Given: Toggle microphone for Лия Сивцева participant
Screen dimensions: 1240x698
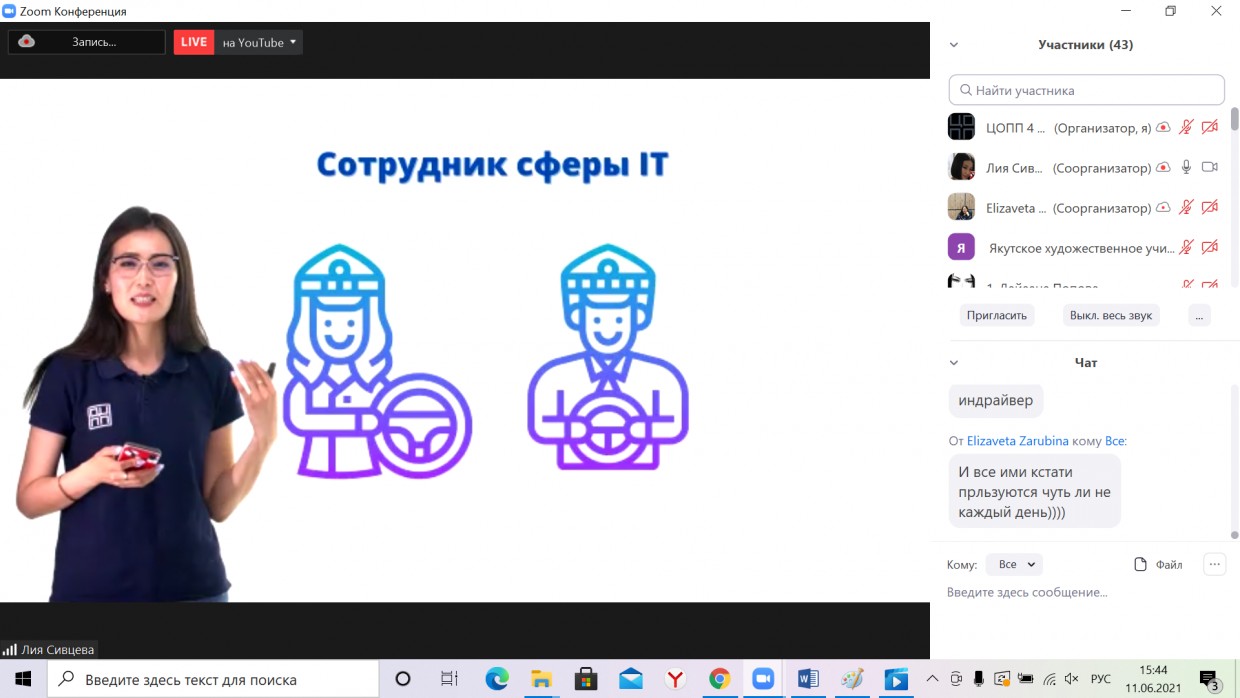Looking at the screenshot, I should (x=1186, y=167).
